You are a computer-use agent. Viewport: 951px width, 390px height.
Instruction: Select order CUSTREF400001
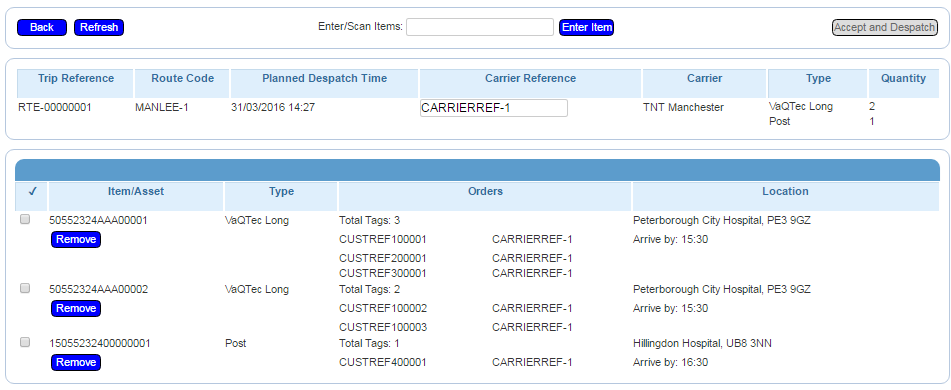(x=383, y=362)
